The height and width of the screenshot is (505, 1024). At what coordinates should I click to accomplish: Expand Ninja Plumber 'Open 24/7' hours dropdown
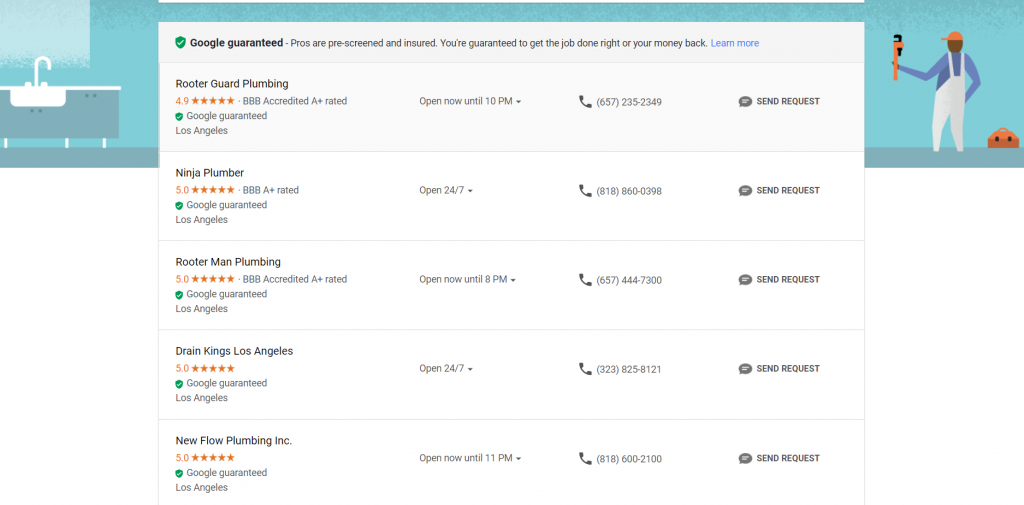click(446, 190)
